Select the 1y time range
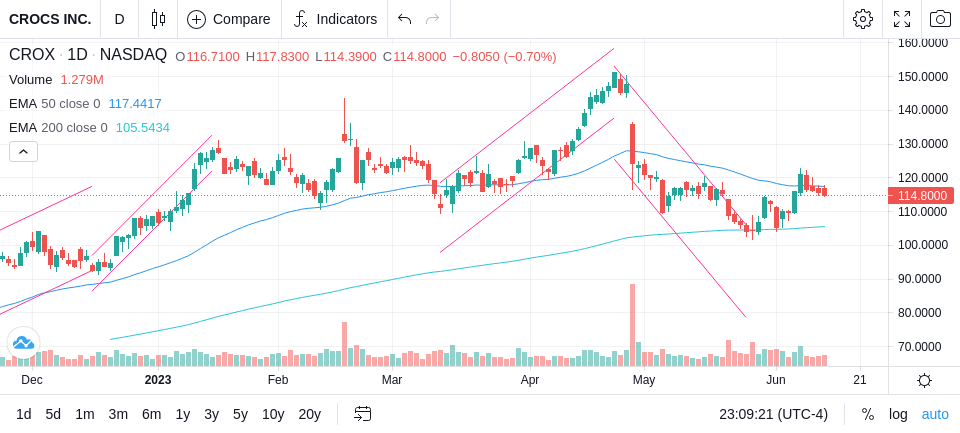 point(182,414)
